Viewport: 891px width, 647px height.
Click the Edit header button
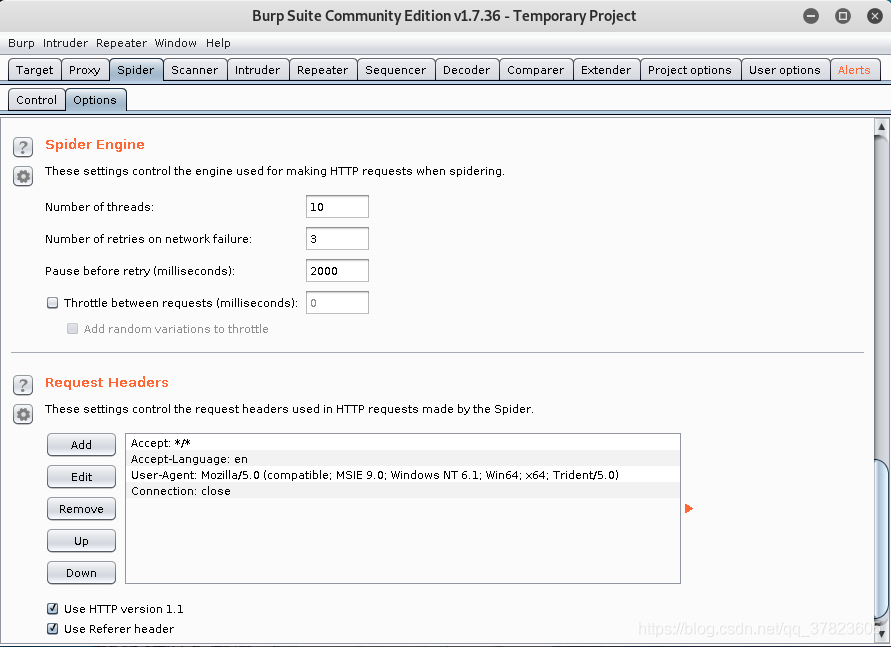81,477
